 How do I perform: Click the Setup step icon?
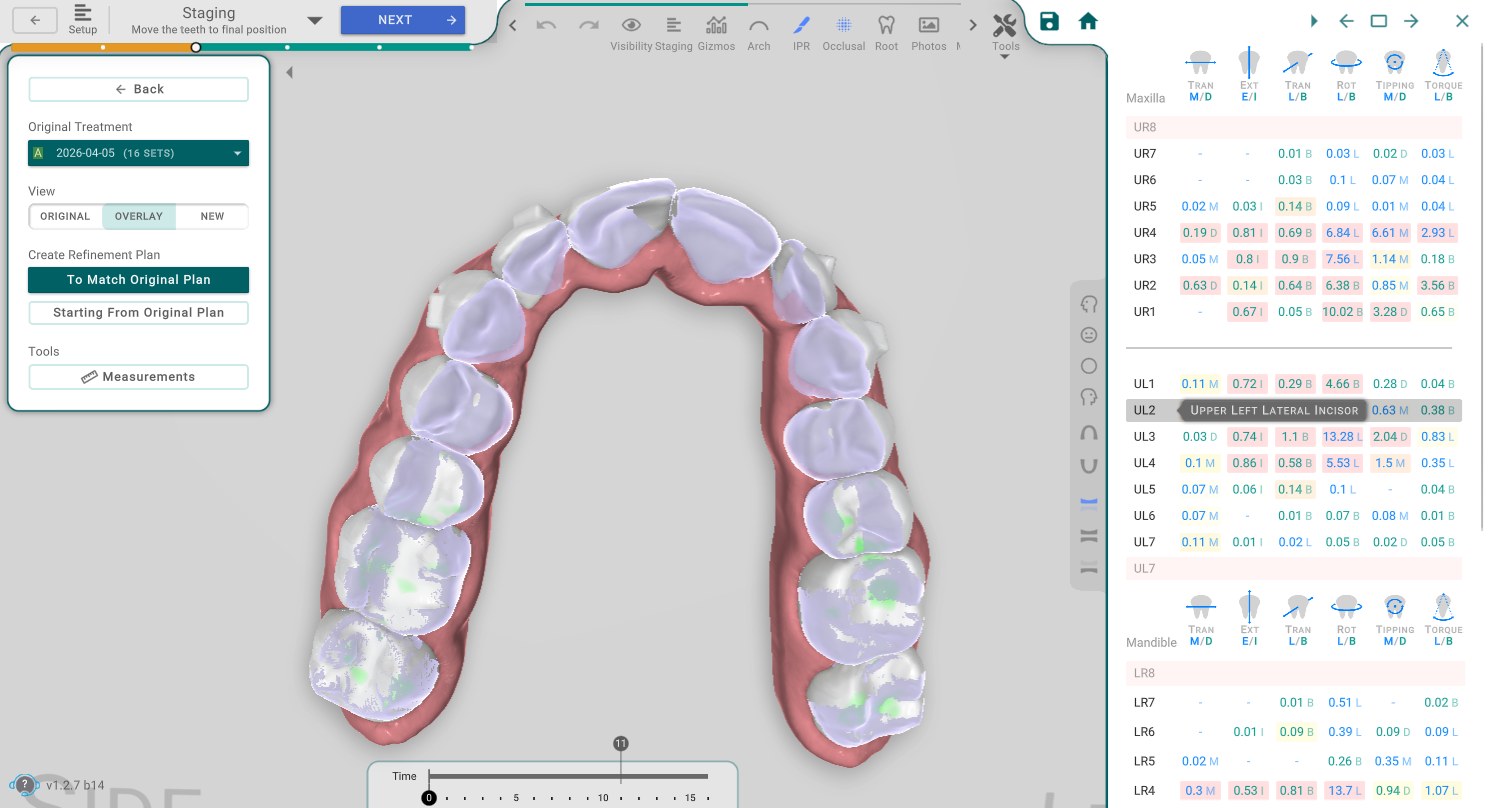(83, 19)
